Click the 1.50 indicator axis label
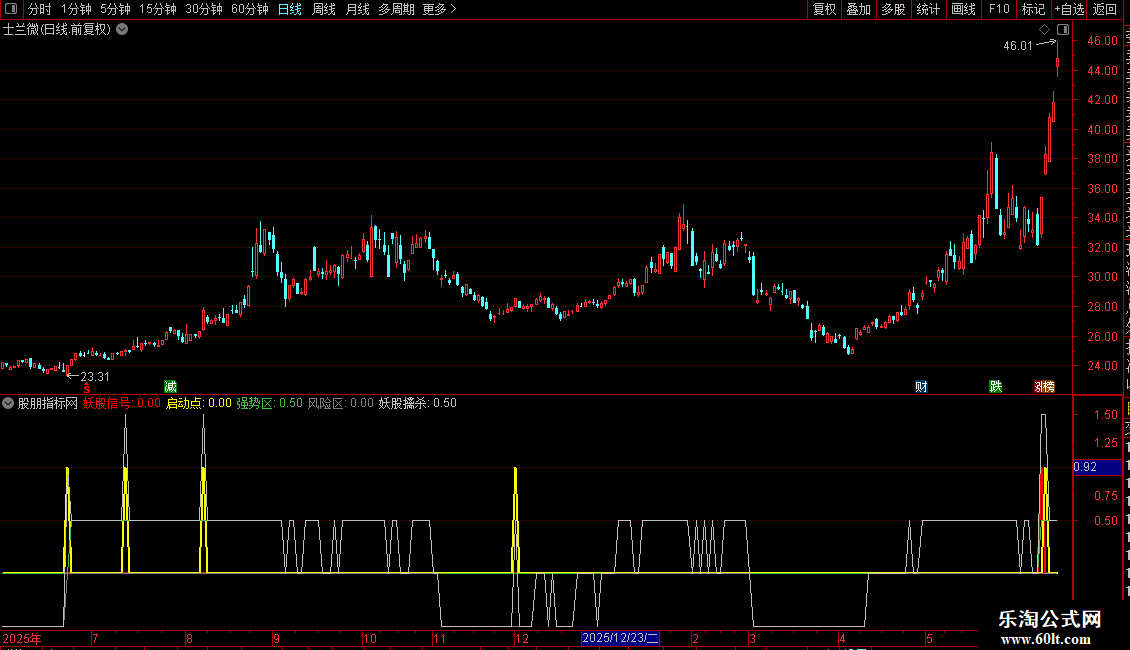The height and width of the screenshot is (650, 1130). 1106,414
